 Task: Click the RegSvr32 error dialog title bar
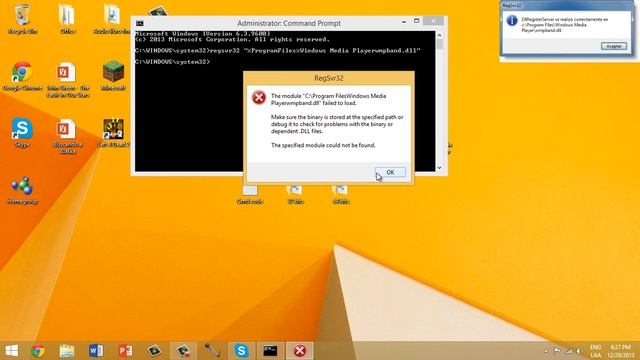click(329, 78)
